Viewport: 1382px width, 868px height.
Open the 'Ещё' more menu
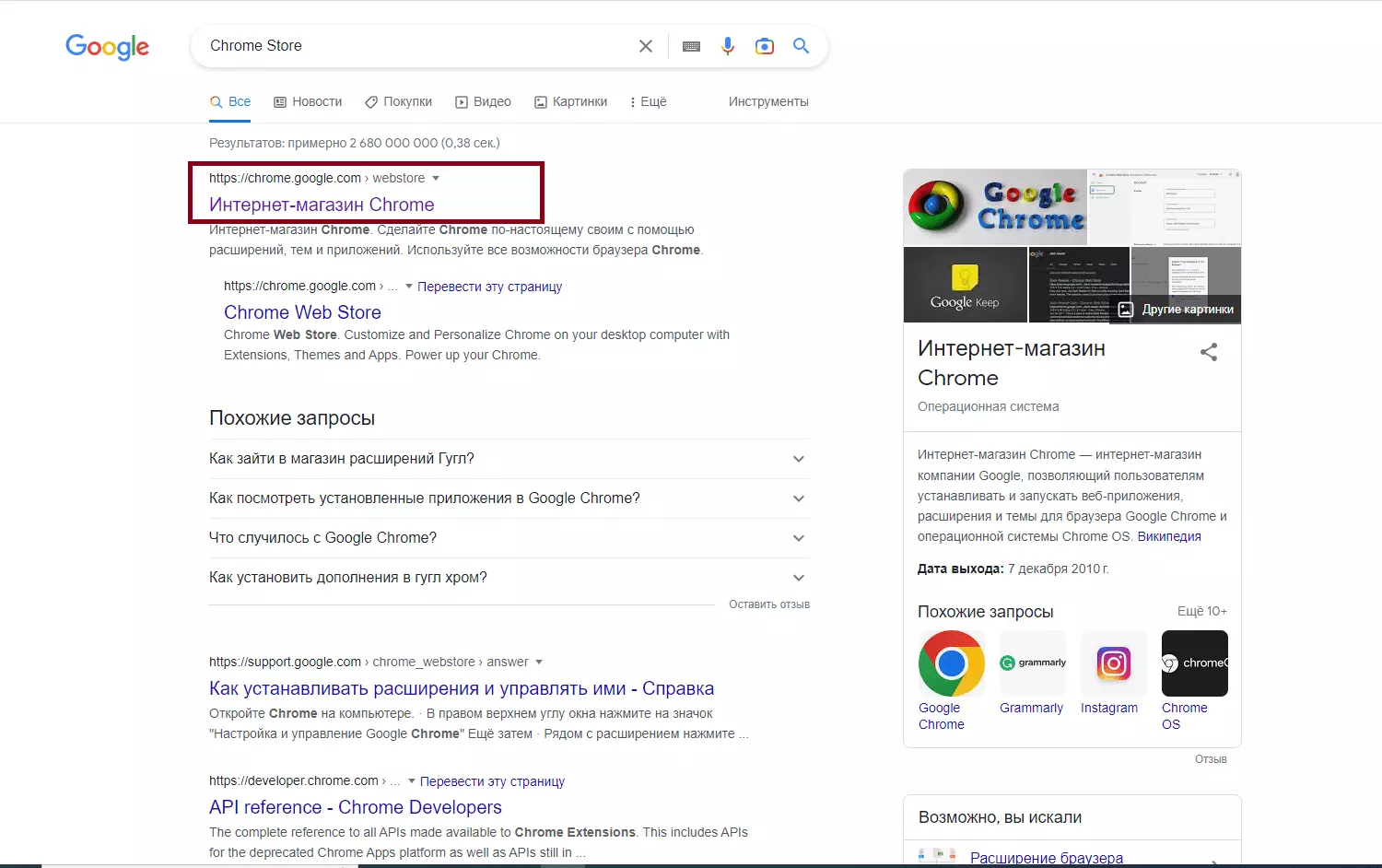click(649, 101)
